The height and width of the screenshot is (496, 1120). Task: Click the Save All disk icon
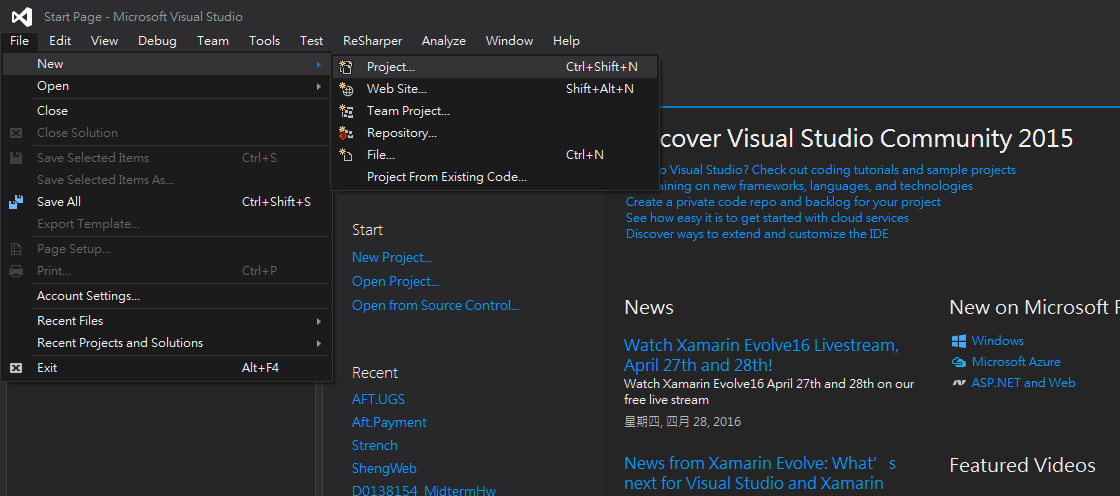point(16,202)
